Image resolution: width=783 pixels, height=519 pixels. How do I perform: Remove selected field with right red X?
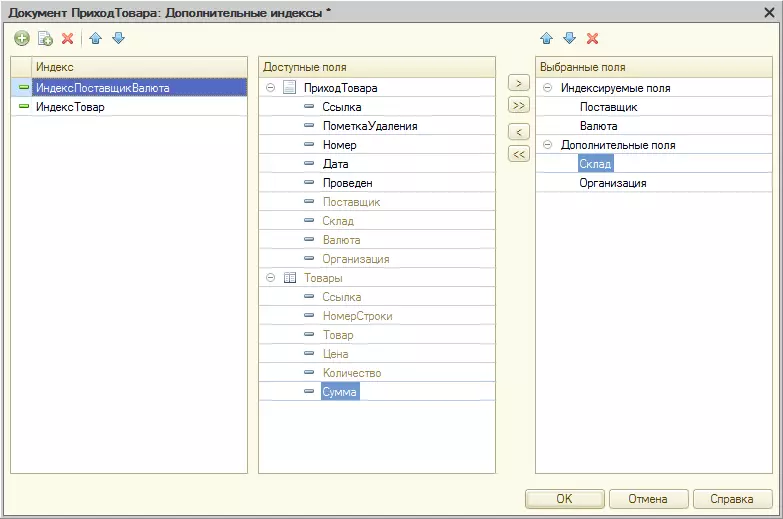(592, 38)
